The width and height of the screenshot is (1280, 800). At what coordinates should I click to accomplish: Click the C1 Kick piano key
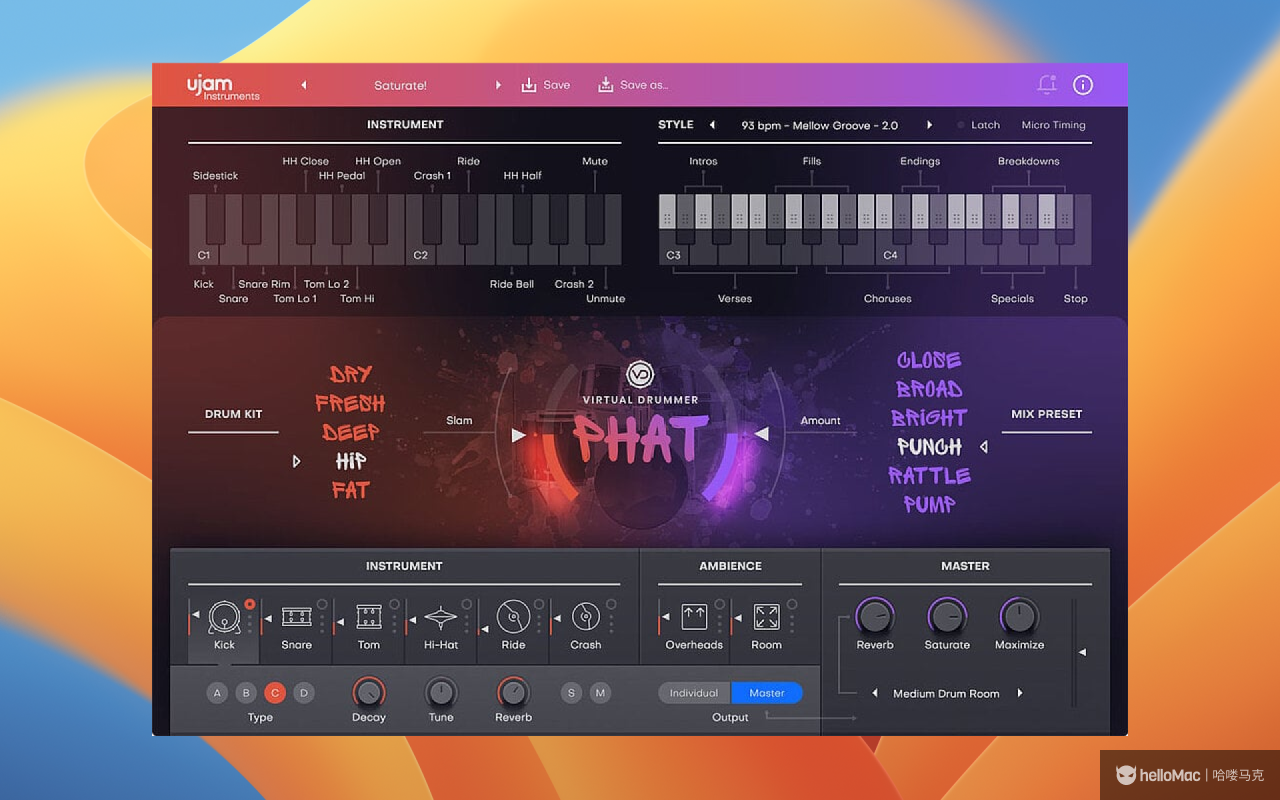click(x=204, y=230)
